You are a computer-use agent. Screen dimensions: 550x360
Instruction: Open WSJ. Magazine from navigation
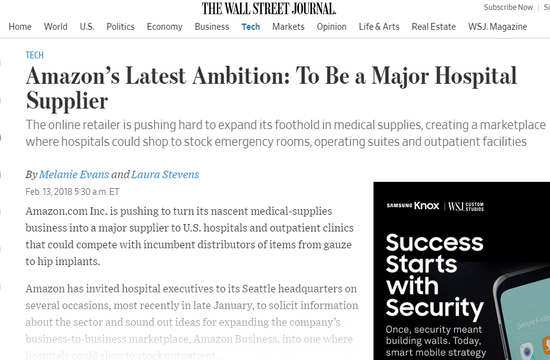tap(497, 27)
